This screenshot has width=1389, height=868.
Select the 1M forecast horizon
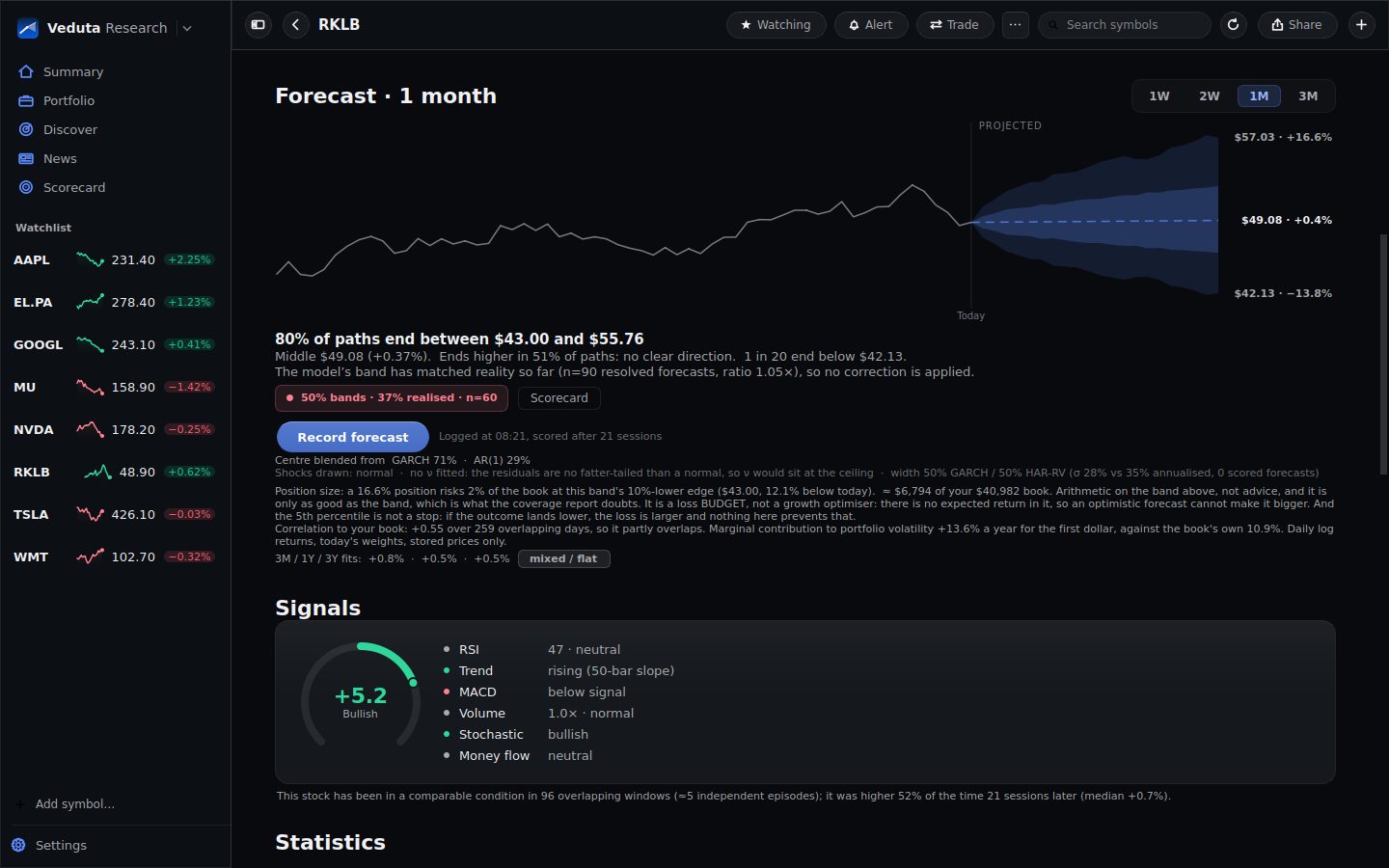(x=1259, y=95)
